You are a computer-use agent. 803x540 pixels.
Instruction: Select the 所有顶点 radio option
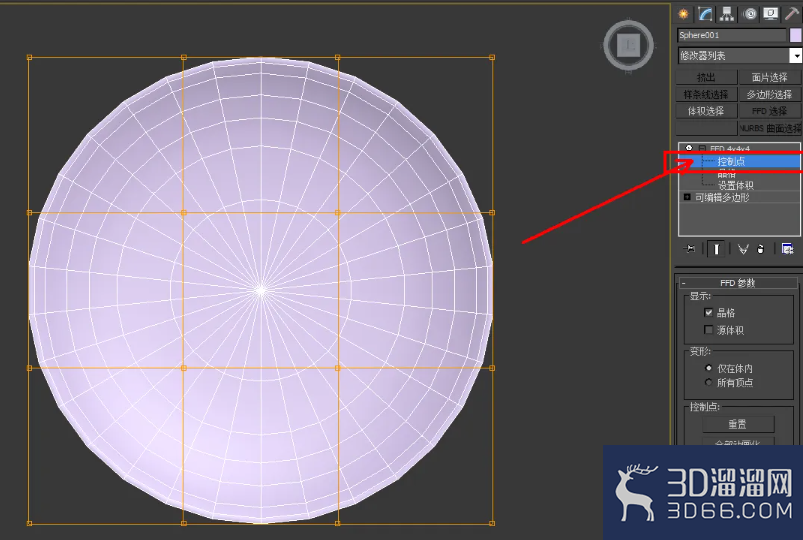coord(709,382)
